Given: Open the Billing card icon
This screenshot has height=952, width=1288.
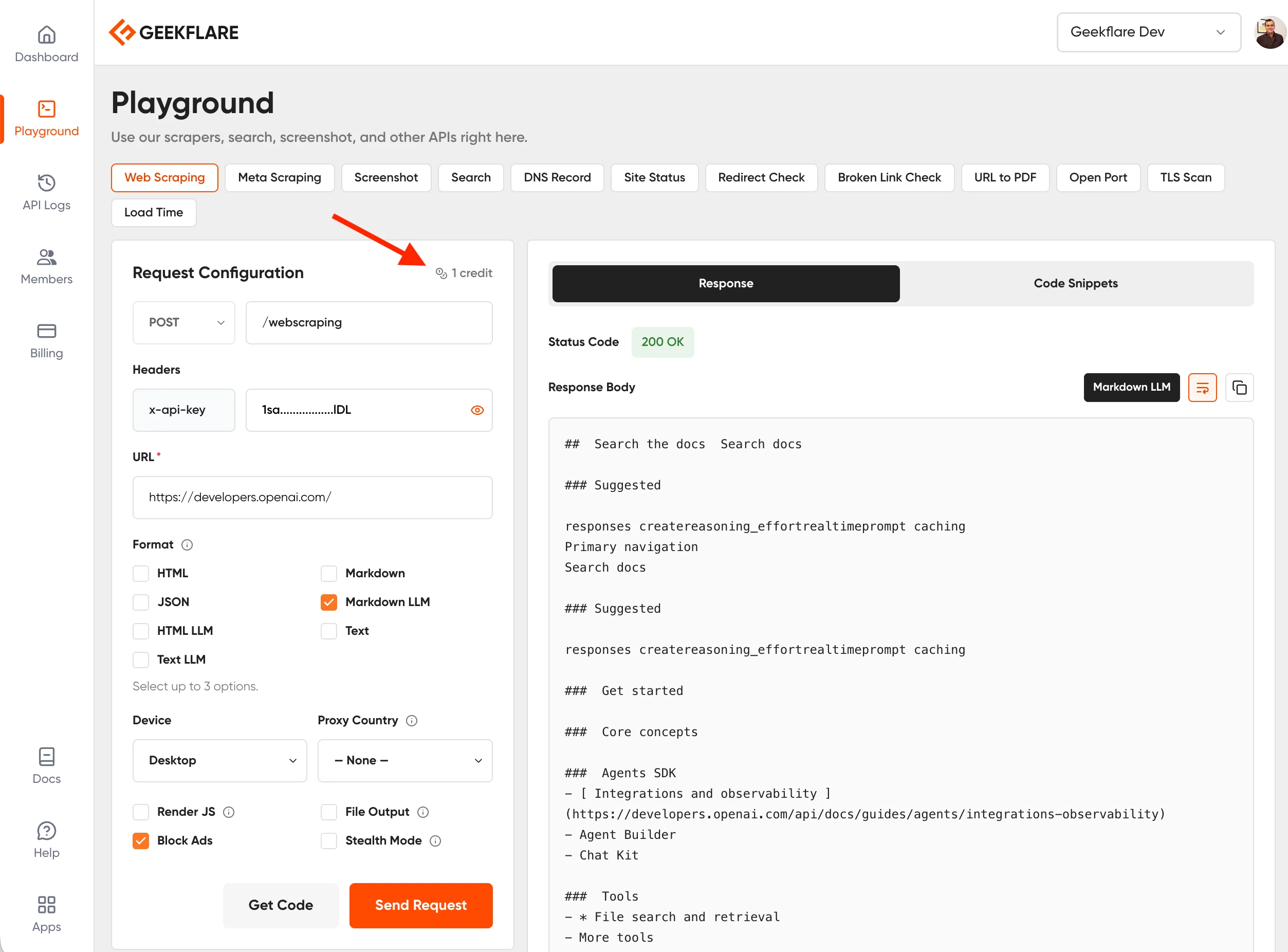Looking at the screenshot, I should point(47,331).
